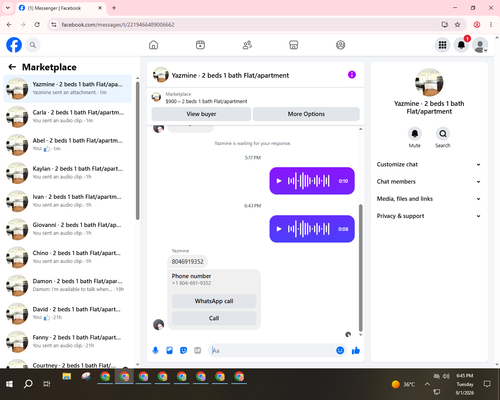Mute the Yazmine conversation
500x400 pixels.
(415, 134)
